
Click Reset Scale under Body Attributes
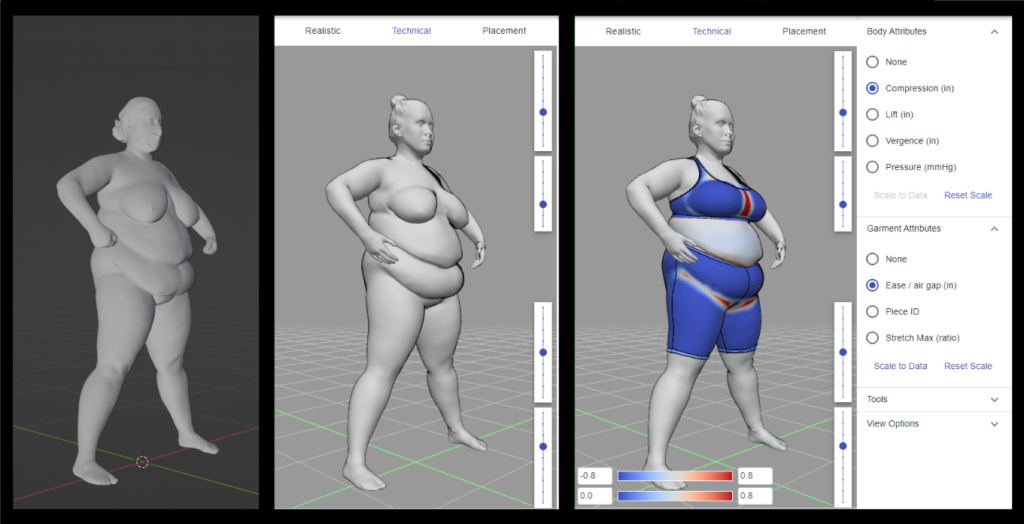coord(968,195)
